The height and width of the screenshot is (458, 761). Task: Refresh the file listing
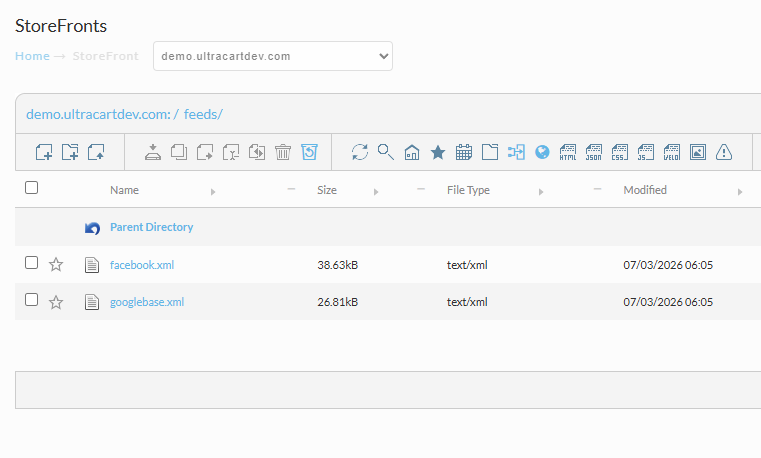(x=360, y=152)
